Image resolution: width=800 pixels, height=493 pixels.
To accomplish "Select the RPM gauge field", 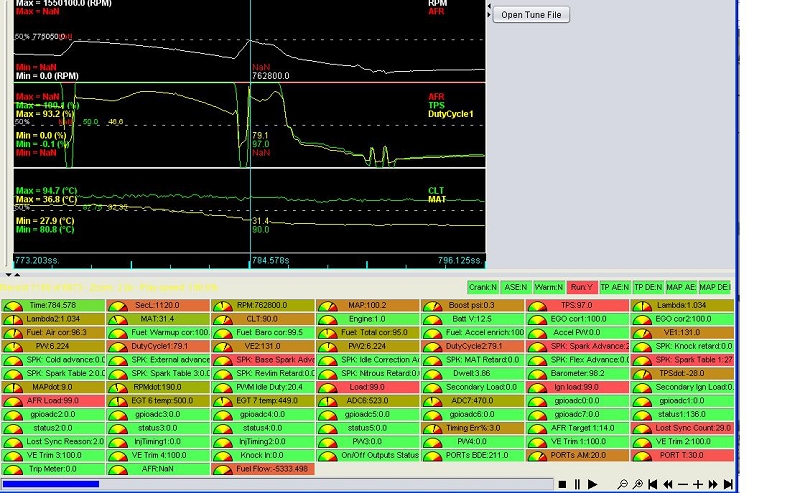I will [263, 305].
